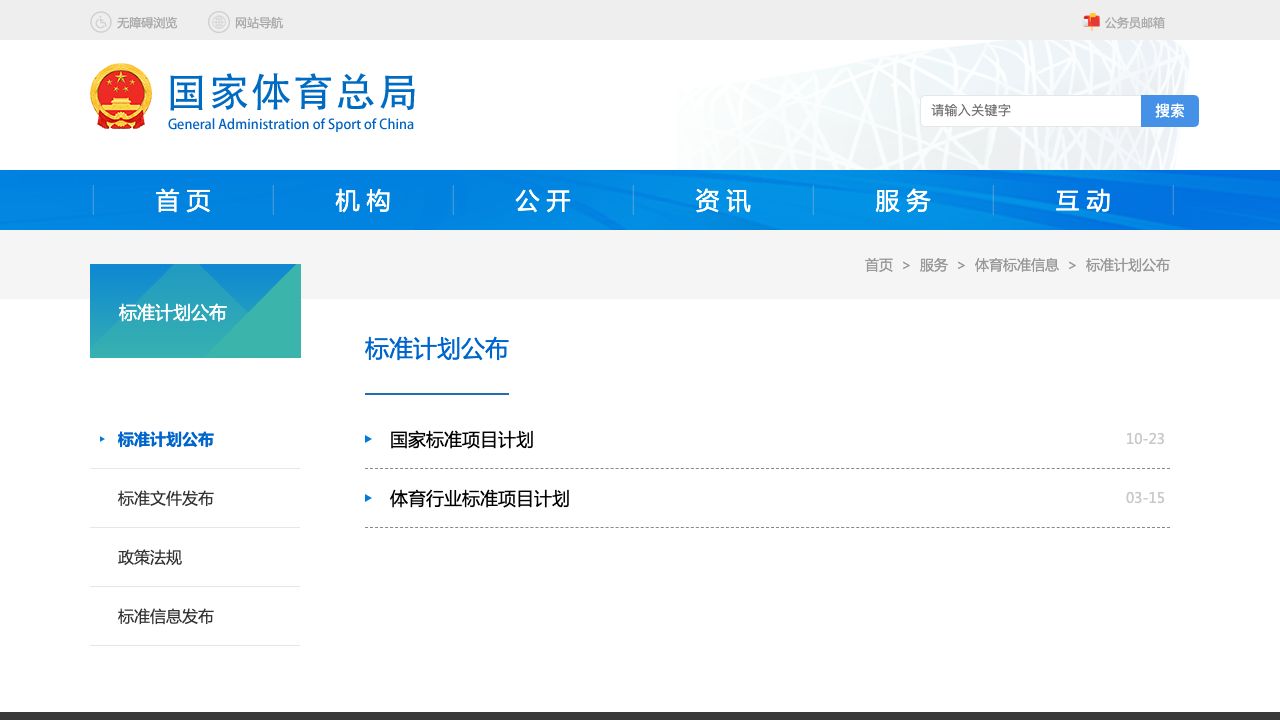Select 资讯 in the navigation bar
The image size is (1280, 720).
723,201
